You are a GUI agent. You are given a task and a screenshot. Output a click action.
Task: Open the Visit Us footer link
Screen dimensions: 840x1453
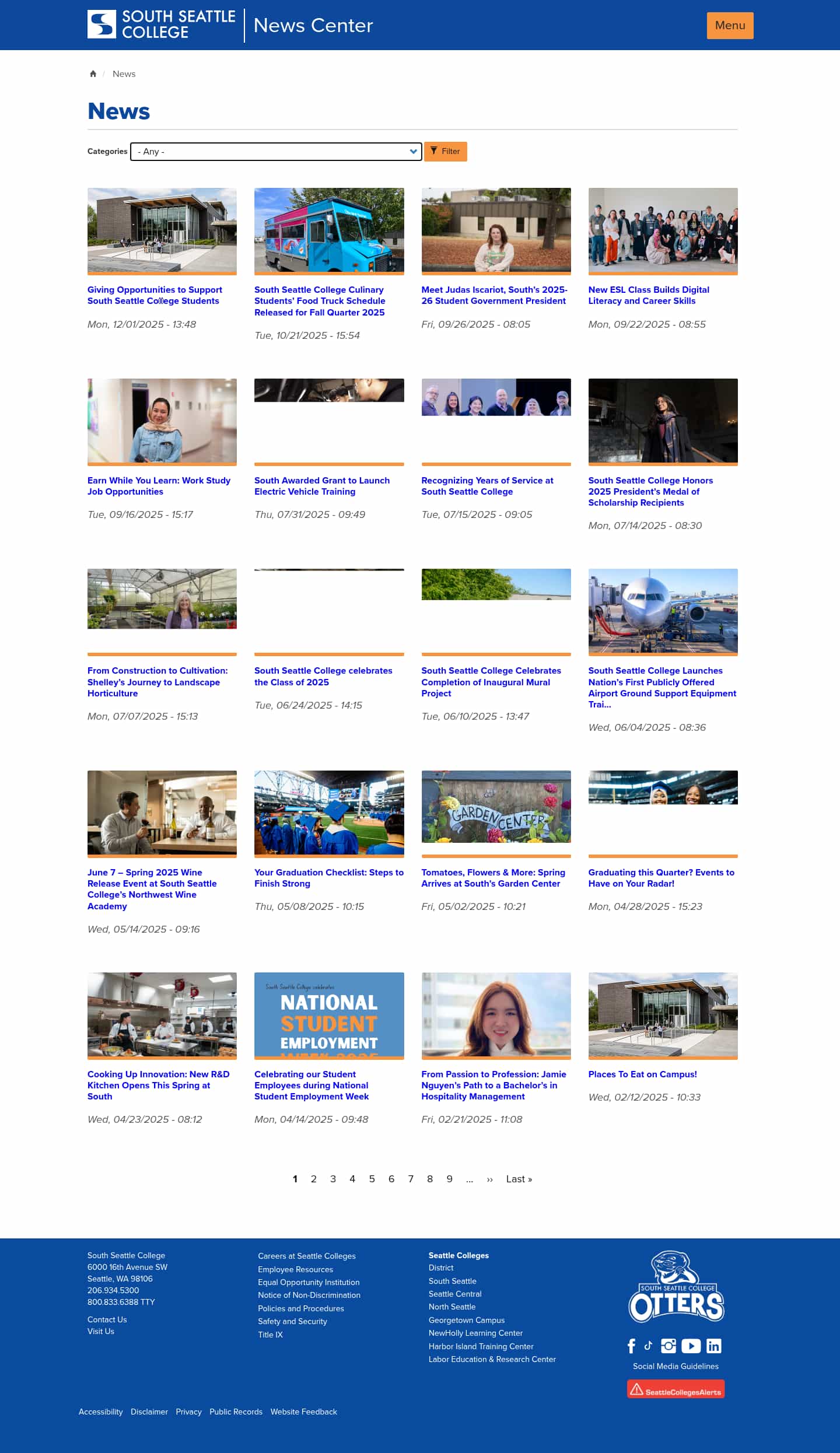click(101, 1331)
